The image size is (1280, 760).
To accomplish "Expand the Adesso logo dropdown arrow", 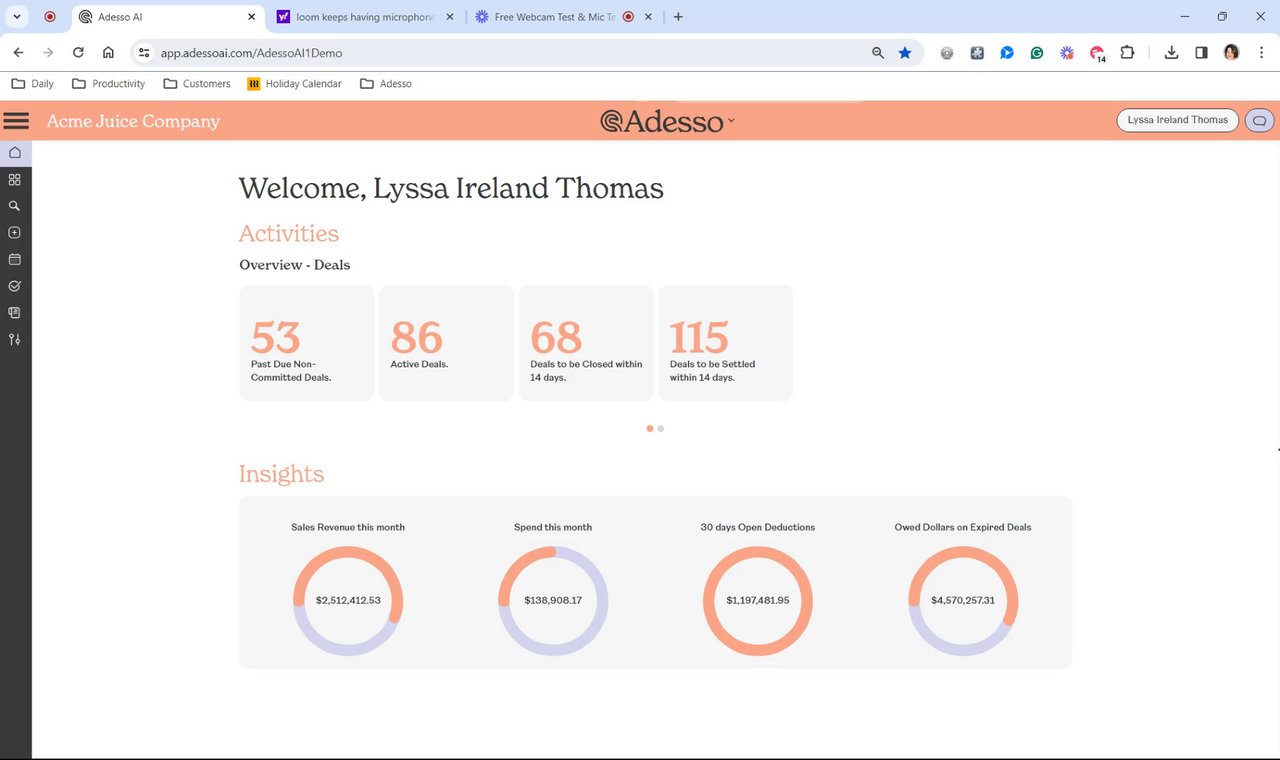I will [x=731, y=121].
